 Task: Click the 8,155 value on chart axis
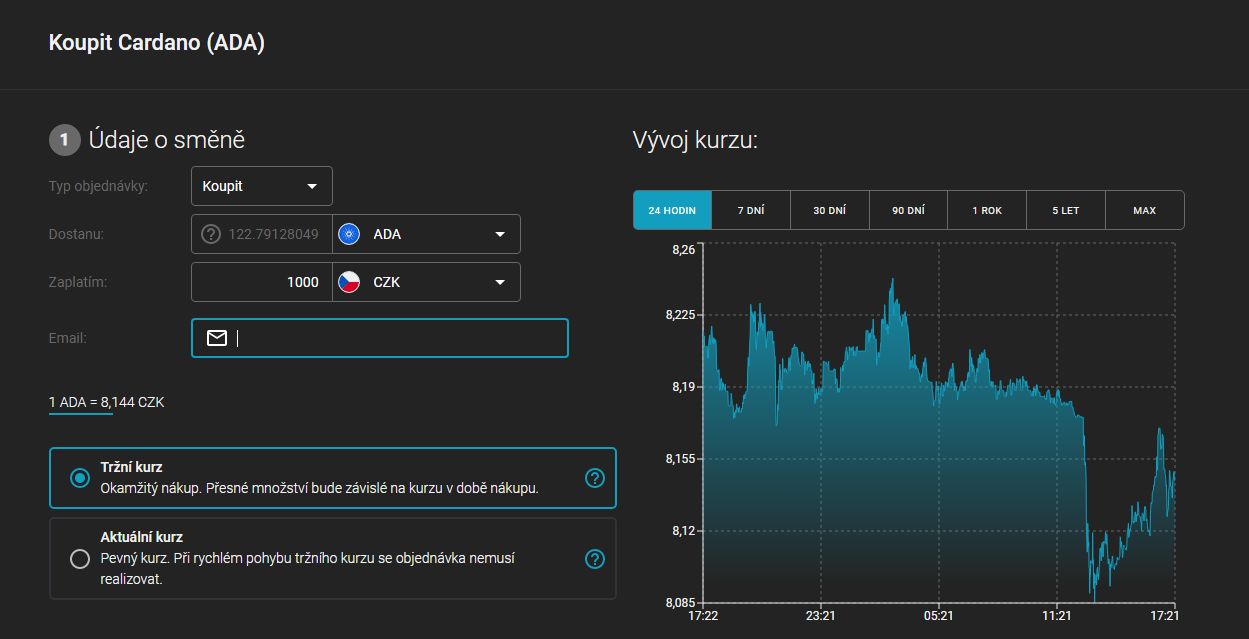(680, 458)
